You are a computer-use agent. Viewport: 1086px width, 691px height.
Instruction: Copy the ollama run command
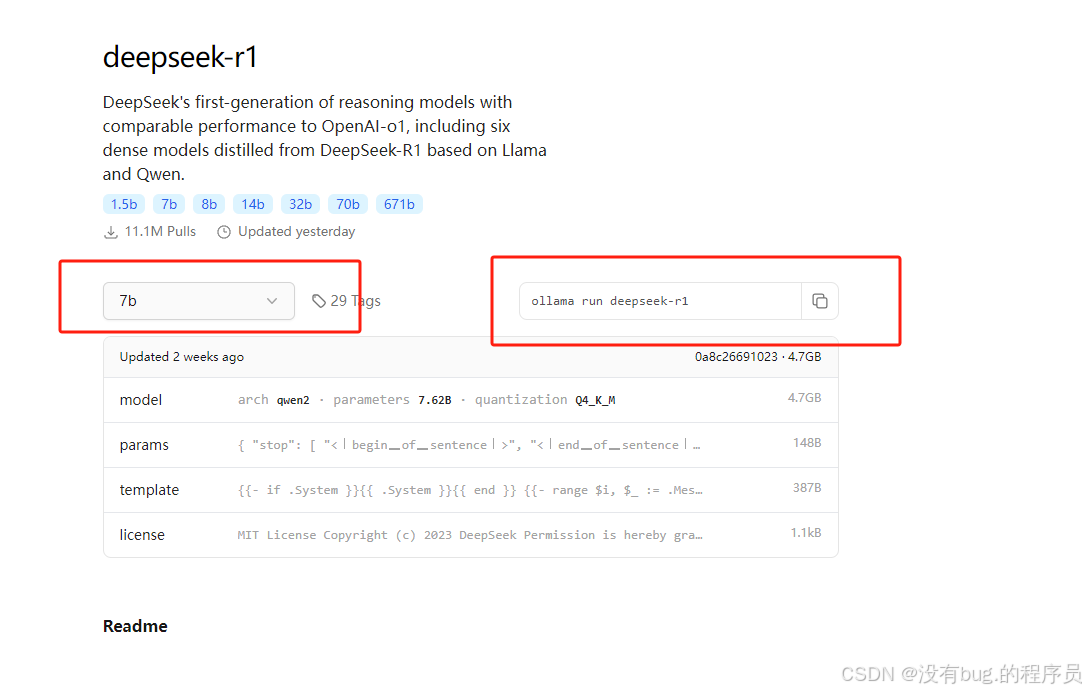819,301
